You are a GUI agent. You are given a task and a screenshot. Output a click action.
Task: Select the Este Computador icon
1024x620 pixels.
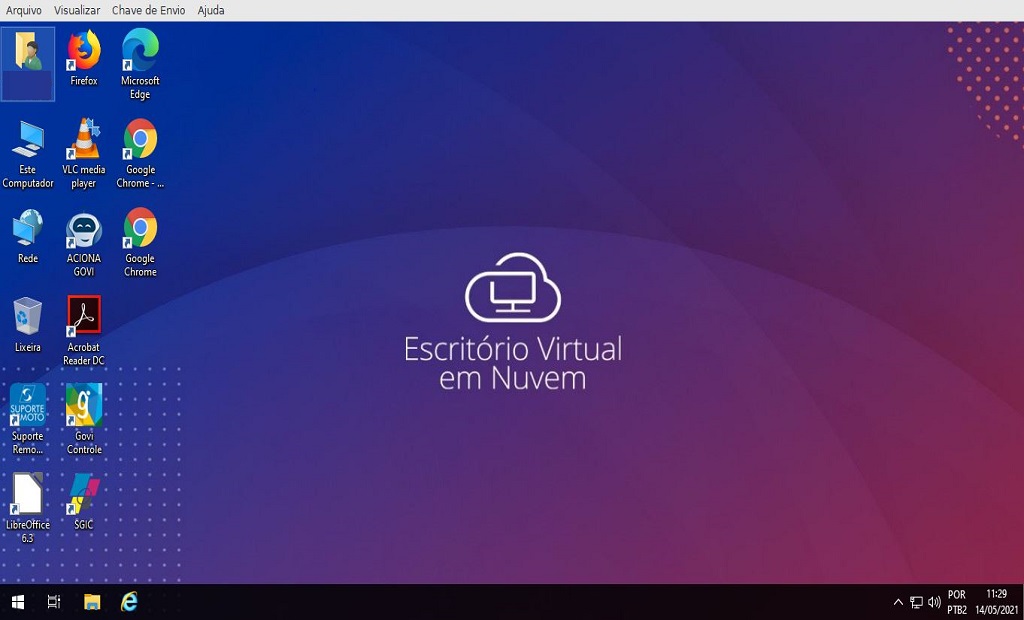28,140
